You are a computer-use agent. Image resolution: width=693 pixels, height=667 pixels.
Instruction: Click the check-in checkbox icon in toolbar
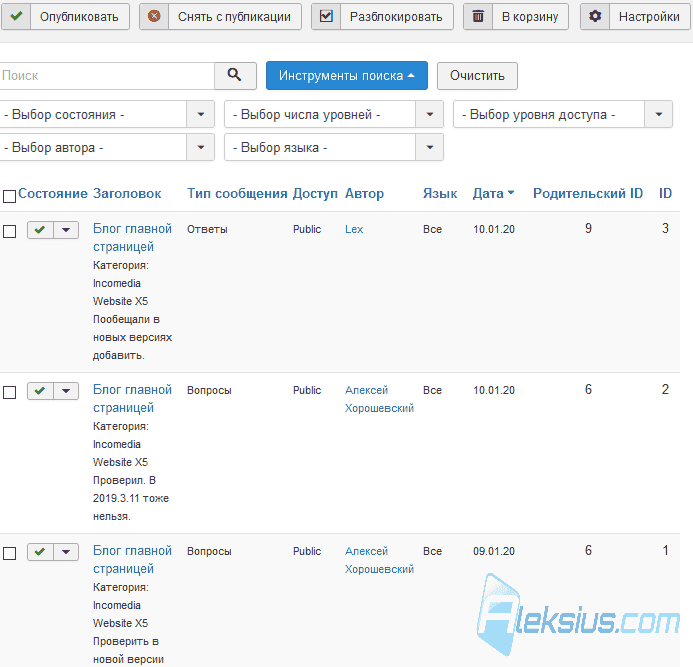point(326,16)
